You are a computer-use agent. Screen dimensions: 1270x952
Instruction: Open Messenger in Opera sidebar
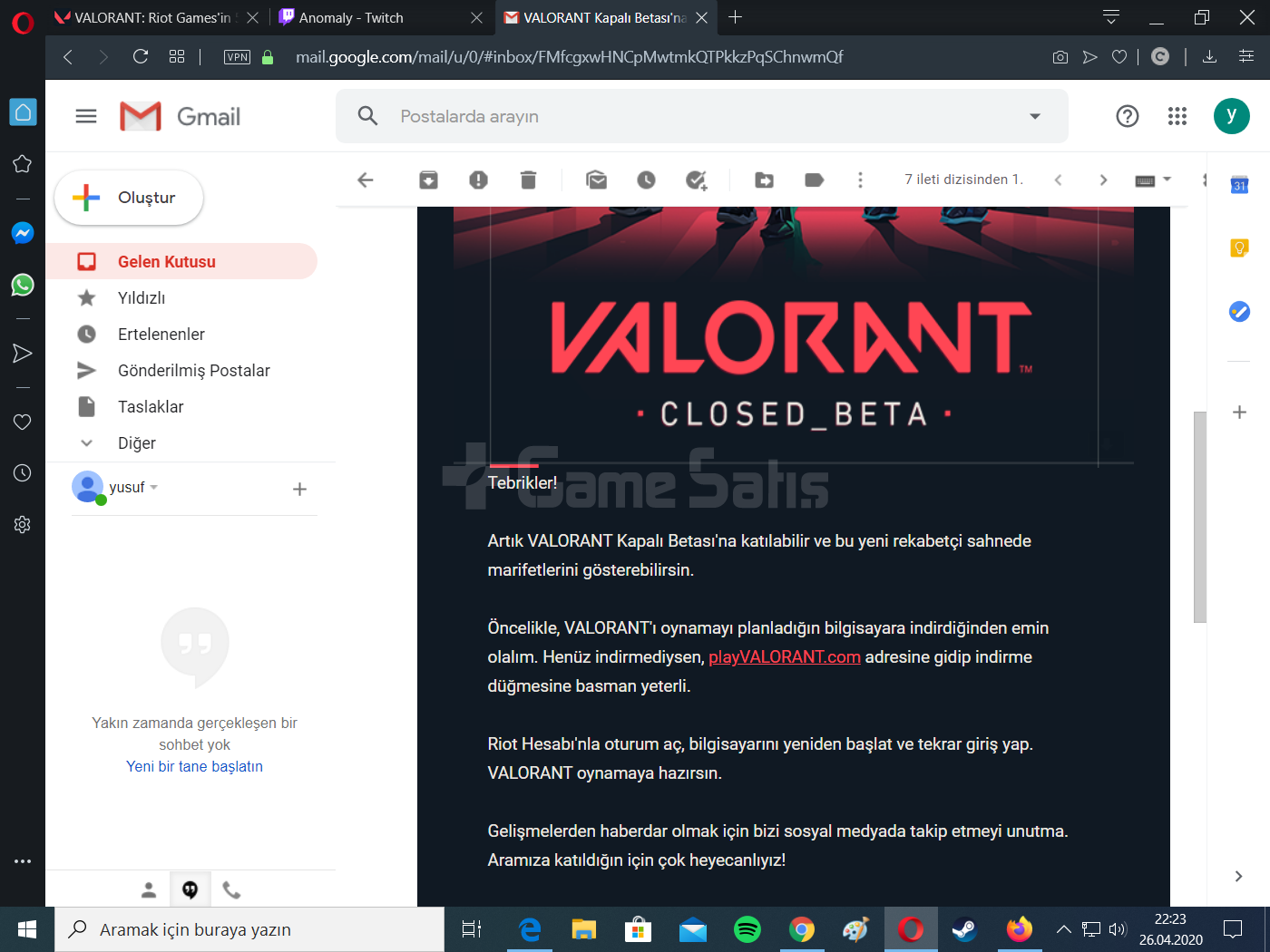[x=23, y=233]
